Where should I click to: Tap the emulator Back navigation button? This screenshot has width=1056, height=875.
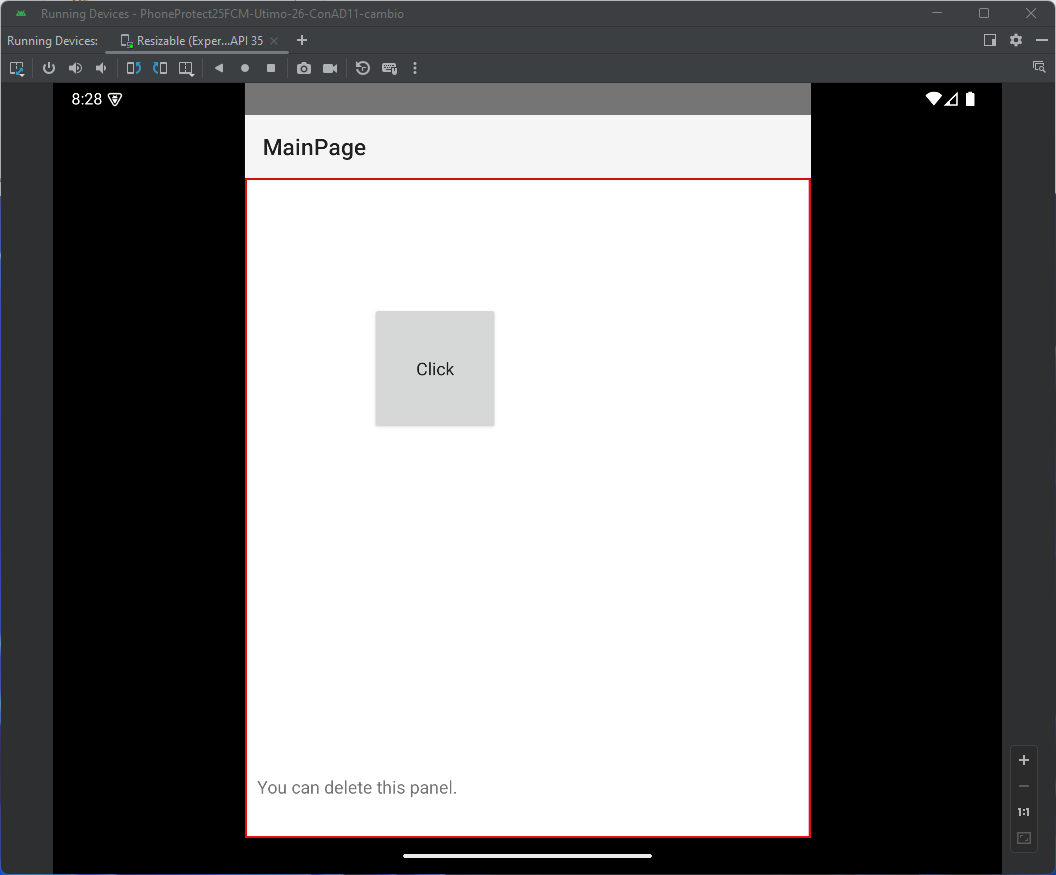(219, 68)
